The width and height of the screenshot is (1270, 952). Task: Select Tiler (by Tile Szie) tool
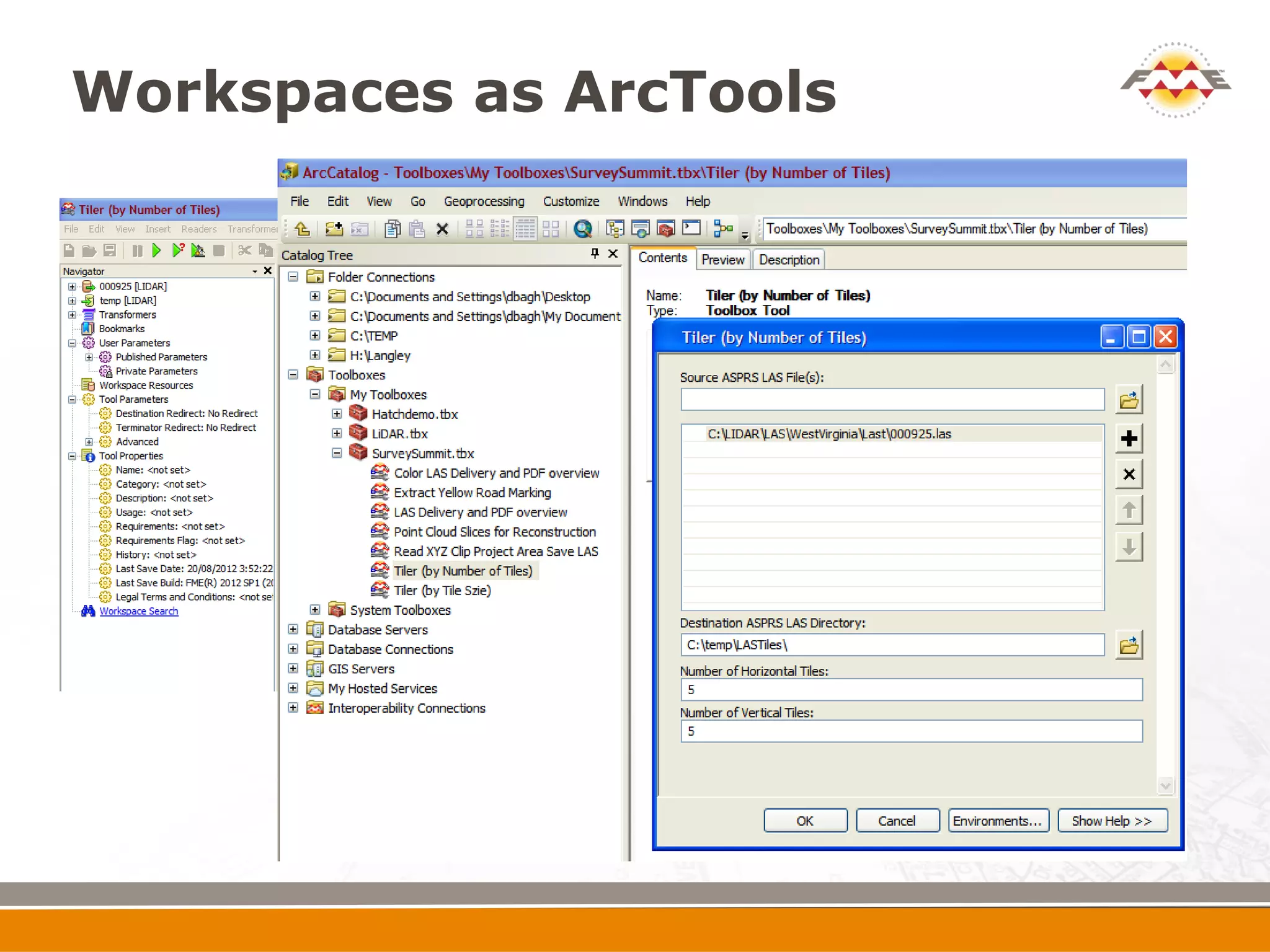click(442, 591)
